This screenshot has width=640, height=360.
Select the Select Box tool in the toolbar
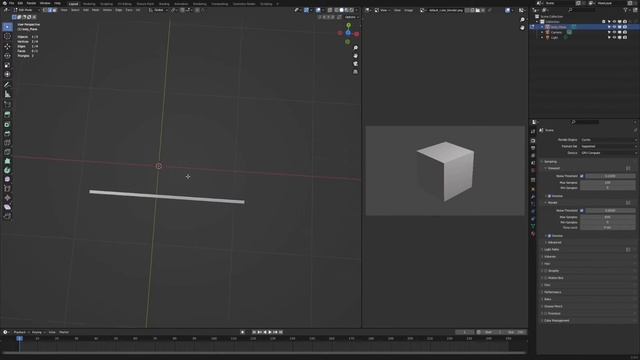[x=7, y=27]
